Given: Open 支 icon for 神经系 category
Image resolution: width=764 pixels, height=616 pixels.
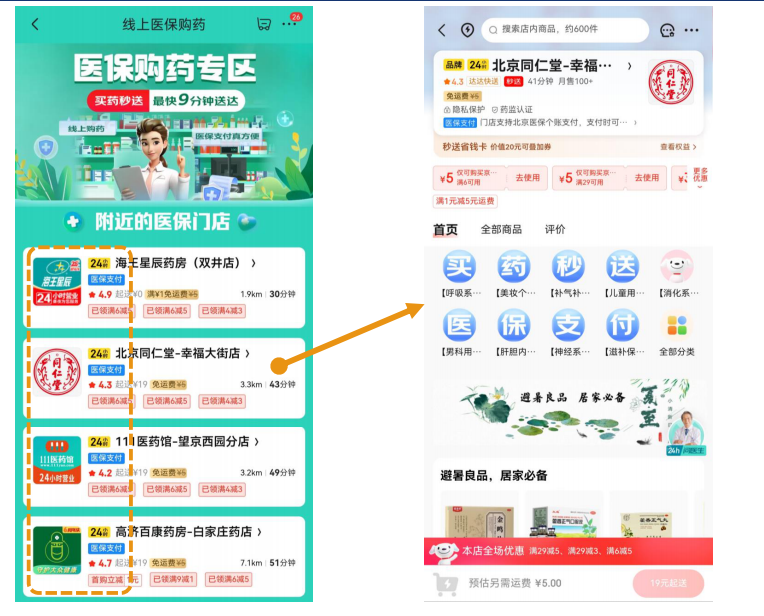Looking at the screenshot, I should tap(568, 325).
